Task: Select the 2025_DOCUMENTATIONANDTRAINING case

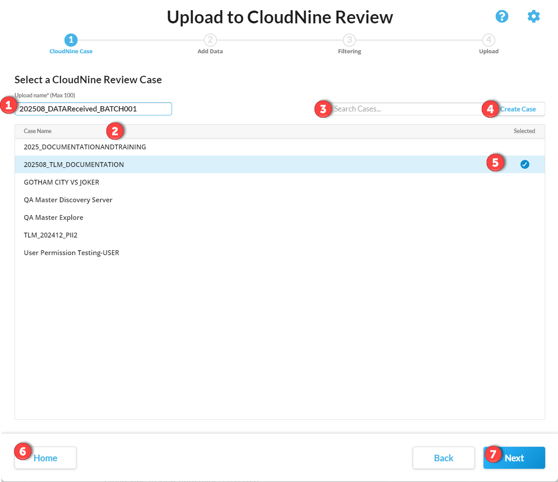Action: pyautogui.click(x=280, y=147)
